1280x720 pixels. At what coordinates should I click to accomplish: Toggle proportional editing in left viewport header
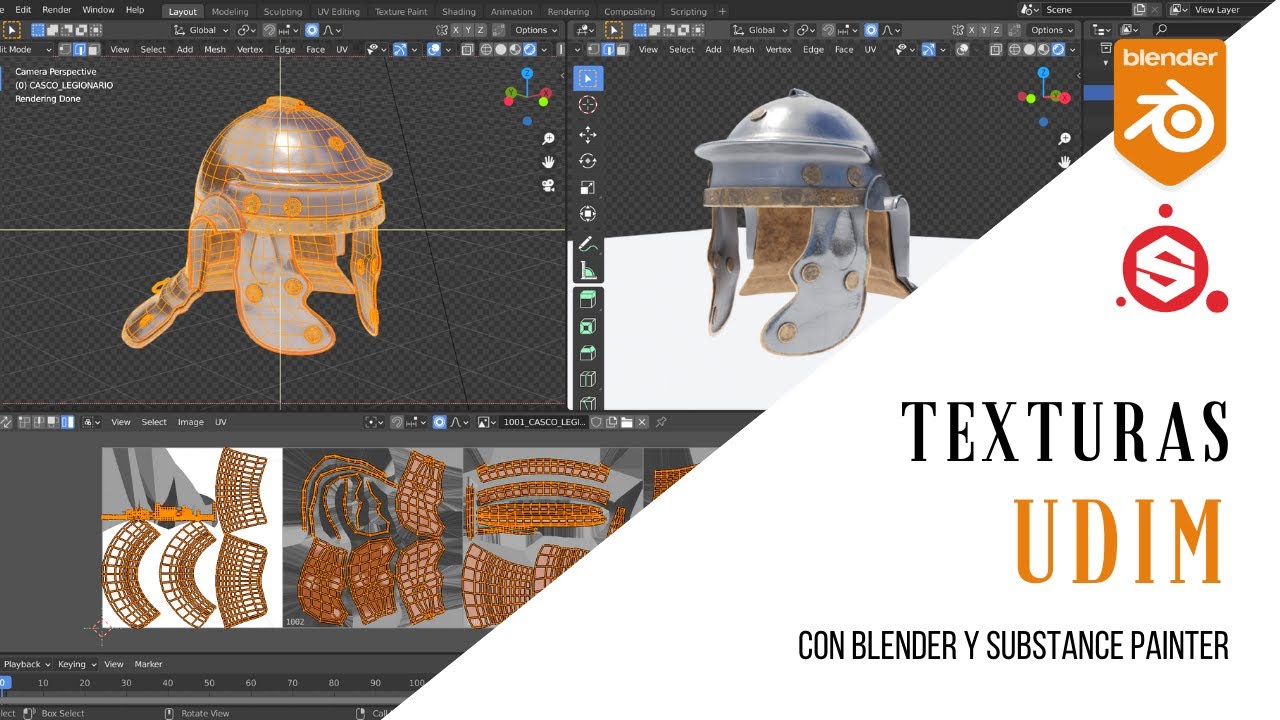312,30
